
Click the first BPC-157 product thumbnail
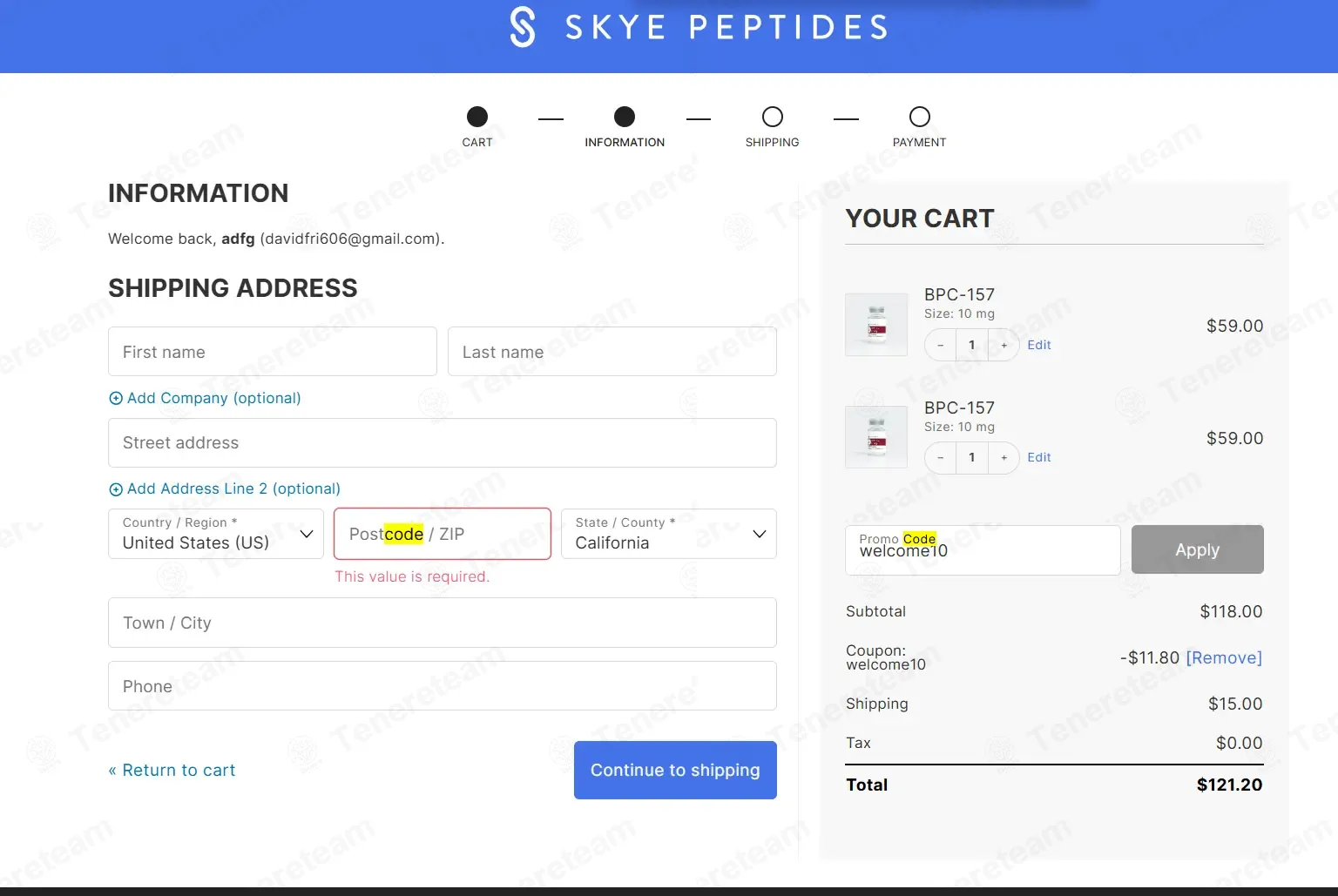pyautogui.click(x=876, y=325)
